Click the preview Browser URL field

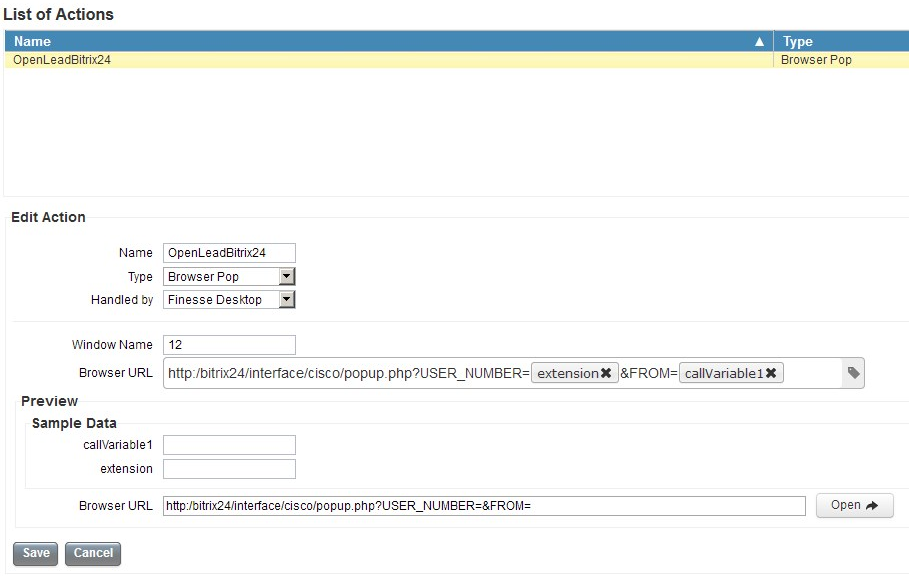pos(484,506)
